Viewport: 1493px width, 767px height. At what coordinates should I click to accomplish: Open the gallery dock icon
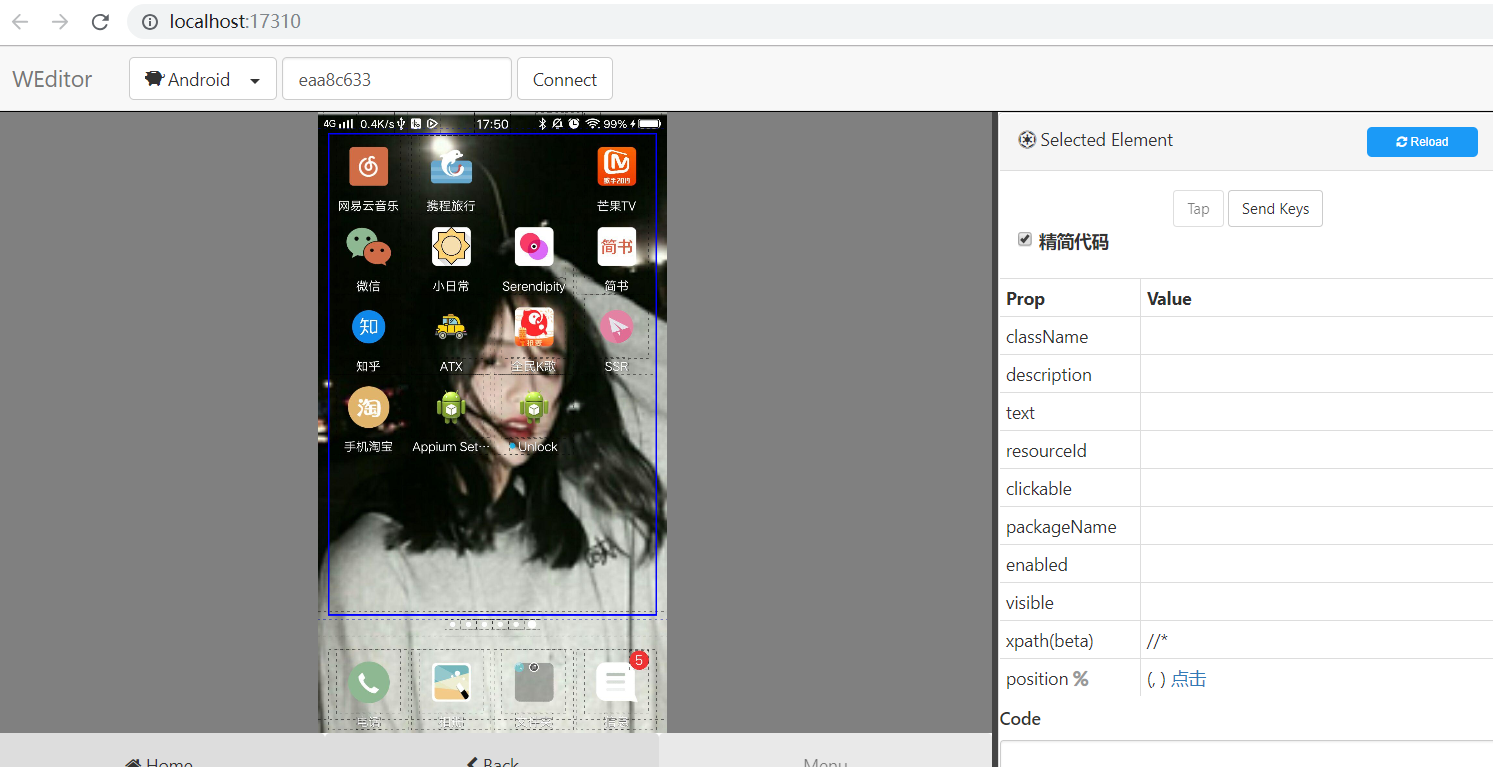(451, 682)
